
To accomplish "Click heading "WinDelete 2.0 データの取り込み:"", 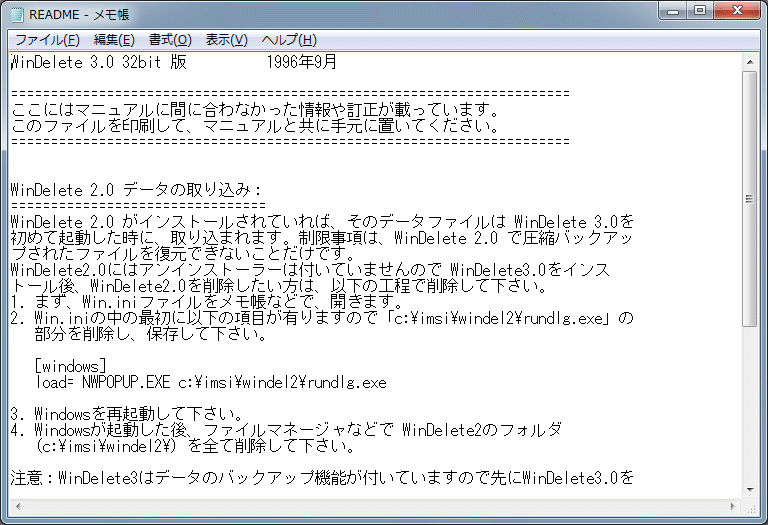I will (136, 190).
